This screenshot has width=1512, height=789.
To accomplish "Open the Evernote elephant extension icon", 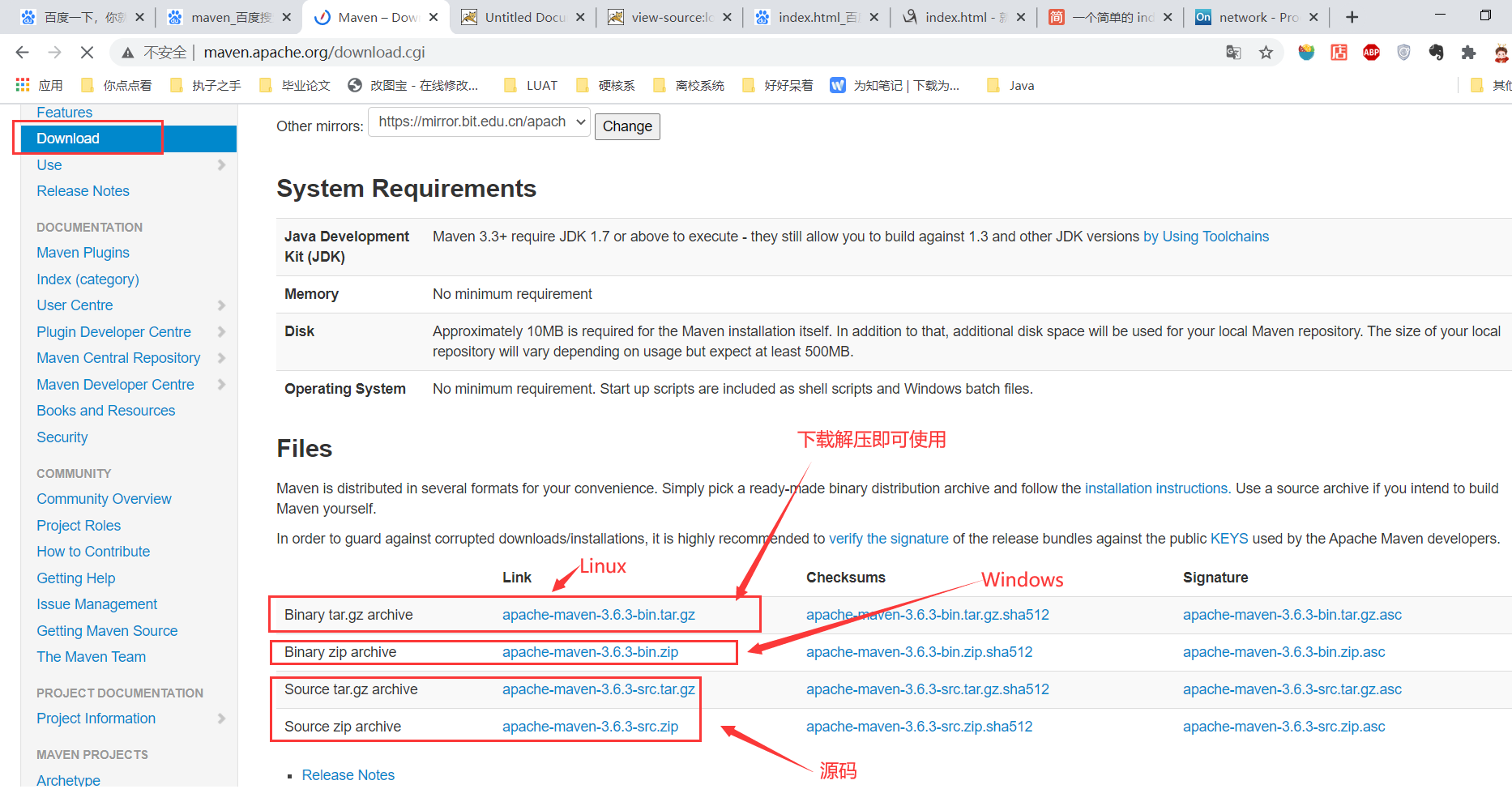I will click(x=1436, y=53).
